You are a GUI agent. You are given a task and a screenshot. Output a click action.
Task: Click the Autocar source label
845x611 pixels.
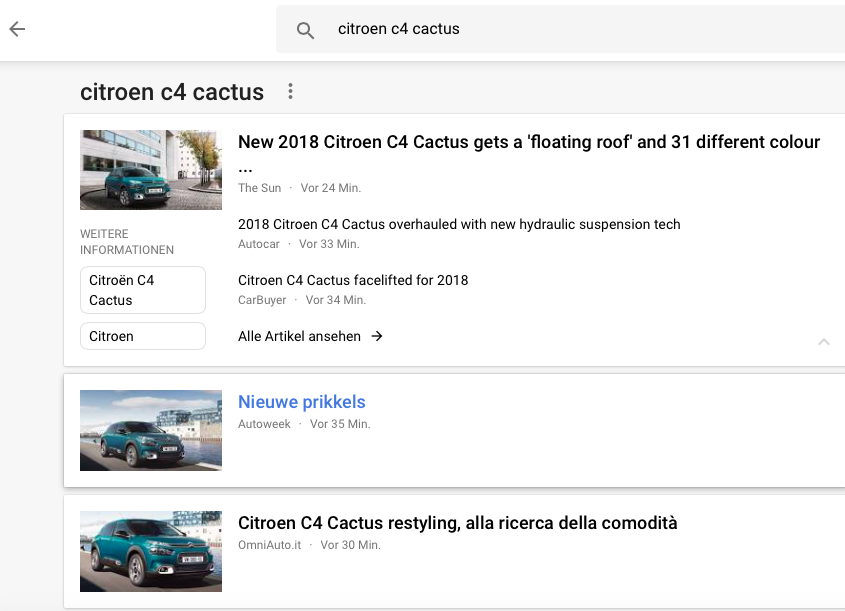[x=259, y=244]
